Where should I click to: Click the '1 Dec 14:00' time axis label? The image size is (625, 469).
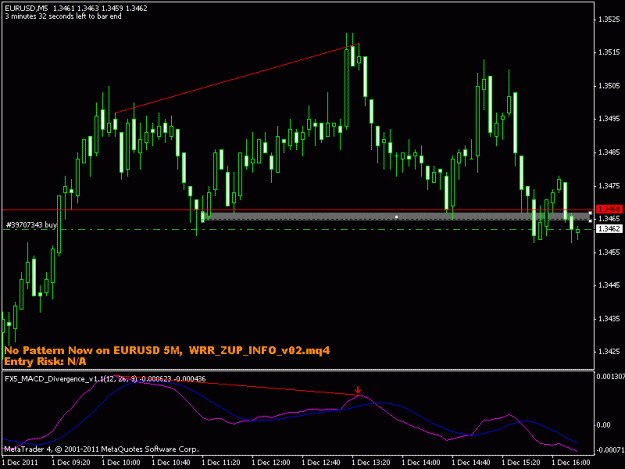coord(421,462)
